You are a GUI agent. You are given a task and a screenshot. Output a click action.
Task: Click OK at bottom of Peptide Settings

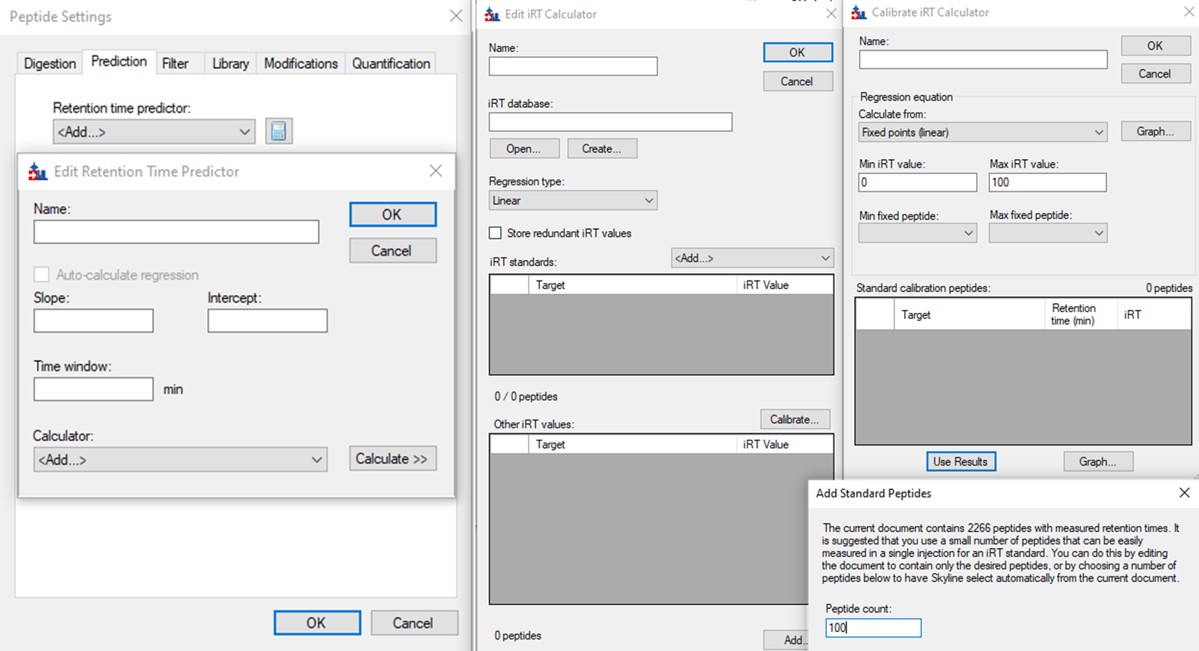317,623
